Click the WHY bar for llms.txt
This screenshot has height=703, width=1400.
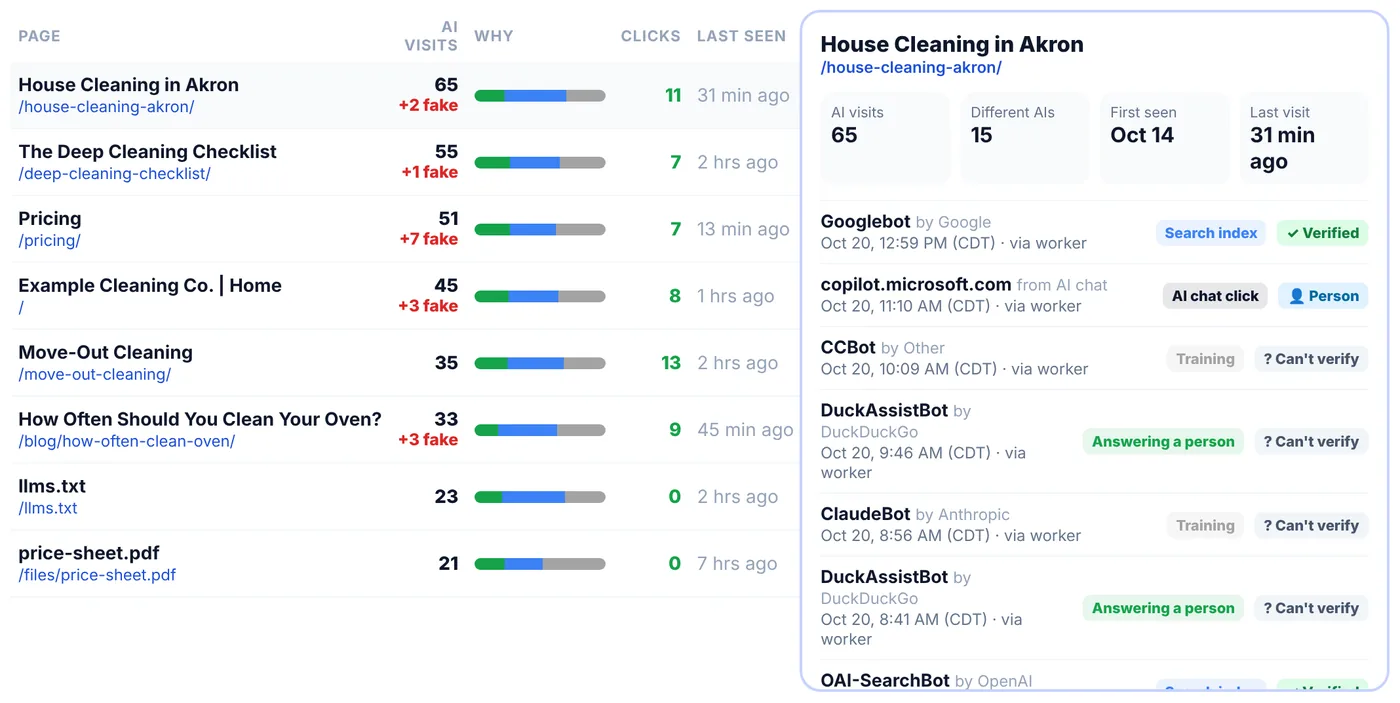pyautogui.click(x=540, y=497)
